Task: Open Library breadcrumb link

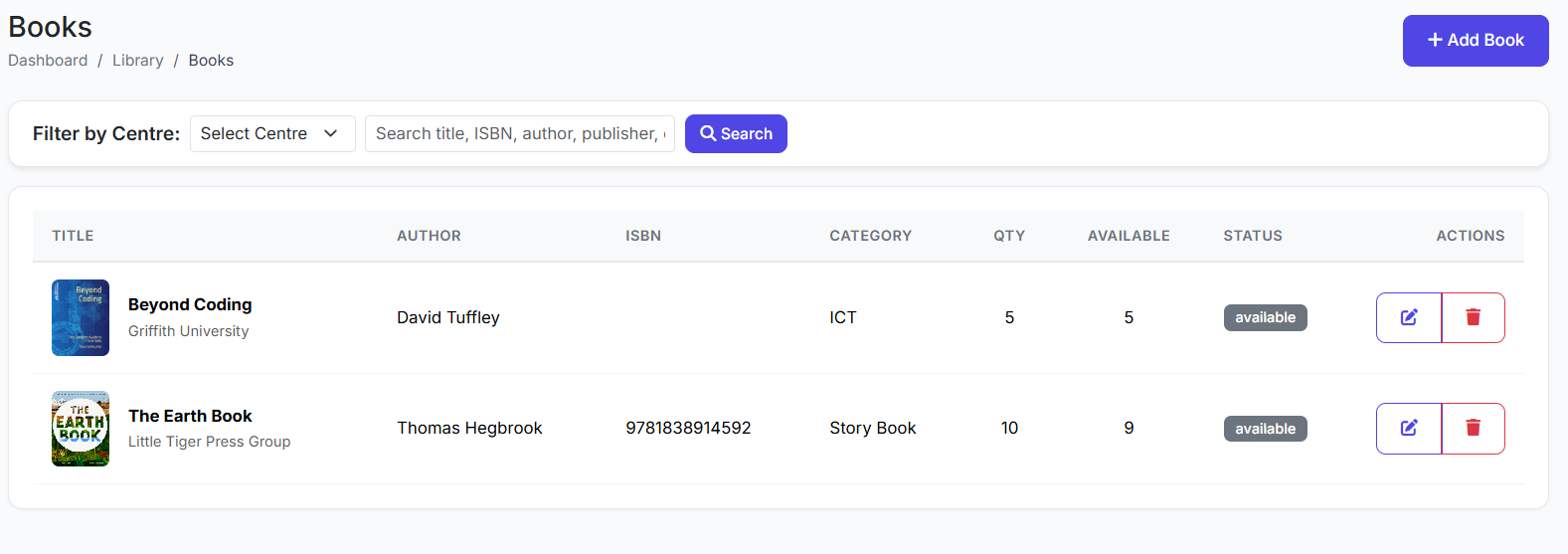Action: pos(138,61)
